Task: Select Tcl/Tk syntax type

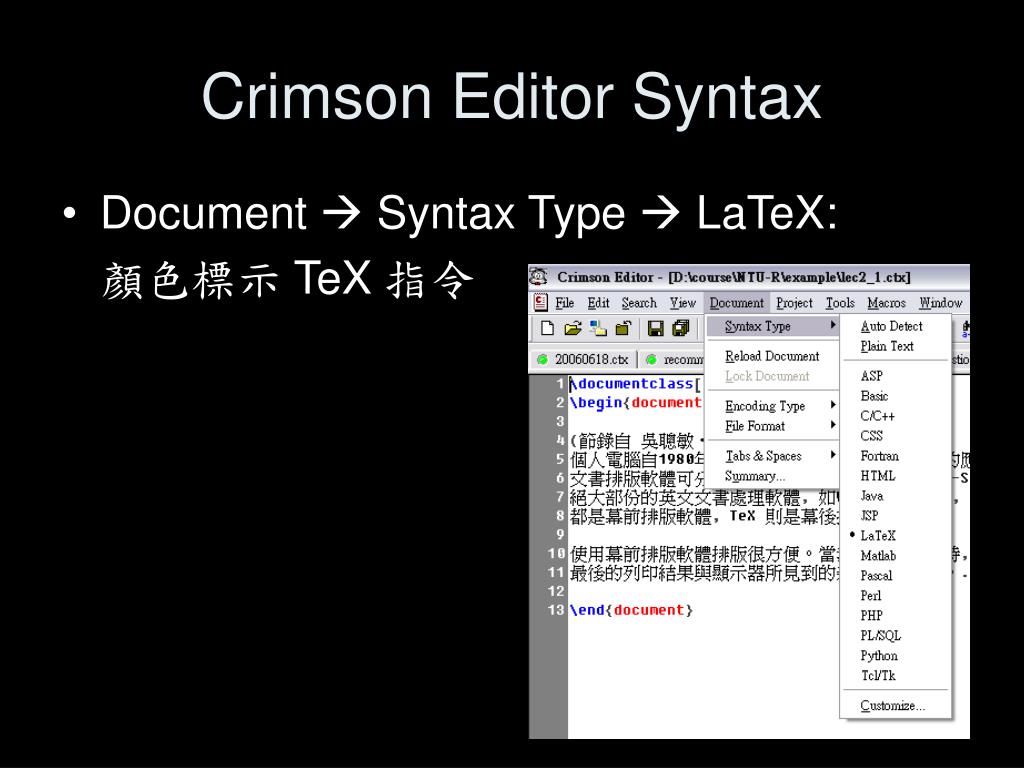Action: tap(895, 676)
